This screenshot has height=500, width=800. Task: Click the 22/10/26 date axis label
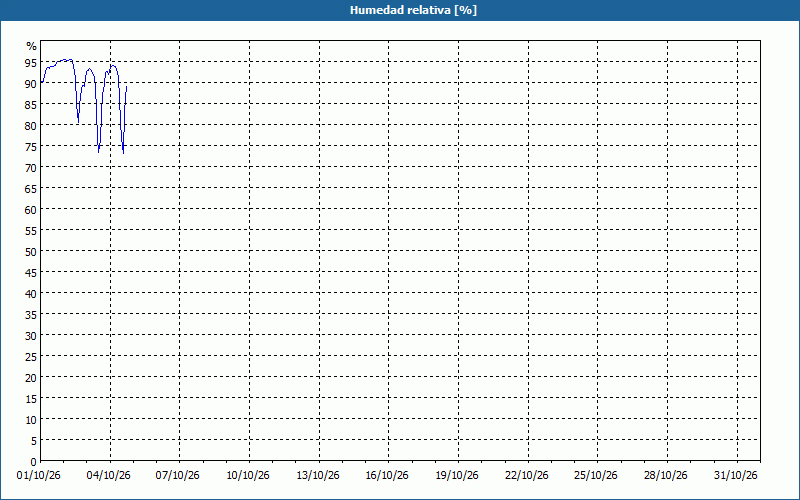[527, 476]
